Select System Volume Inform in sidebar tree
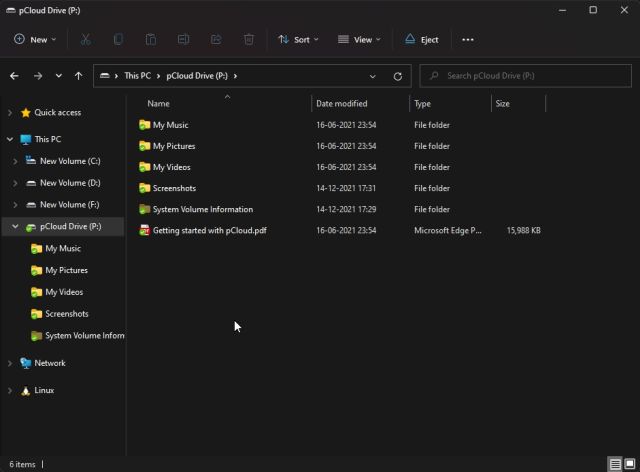 (85, 336)
